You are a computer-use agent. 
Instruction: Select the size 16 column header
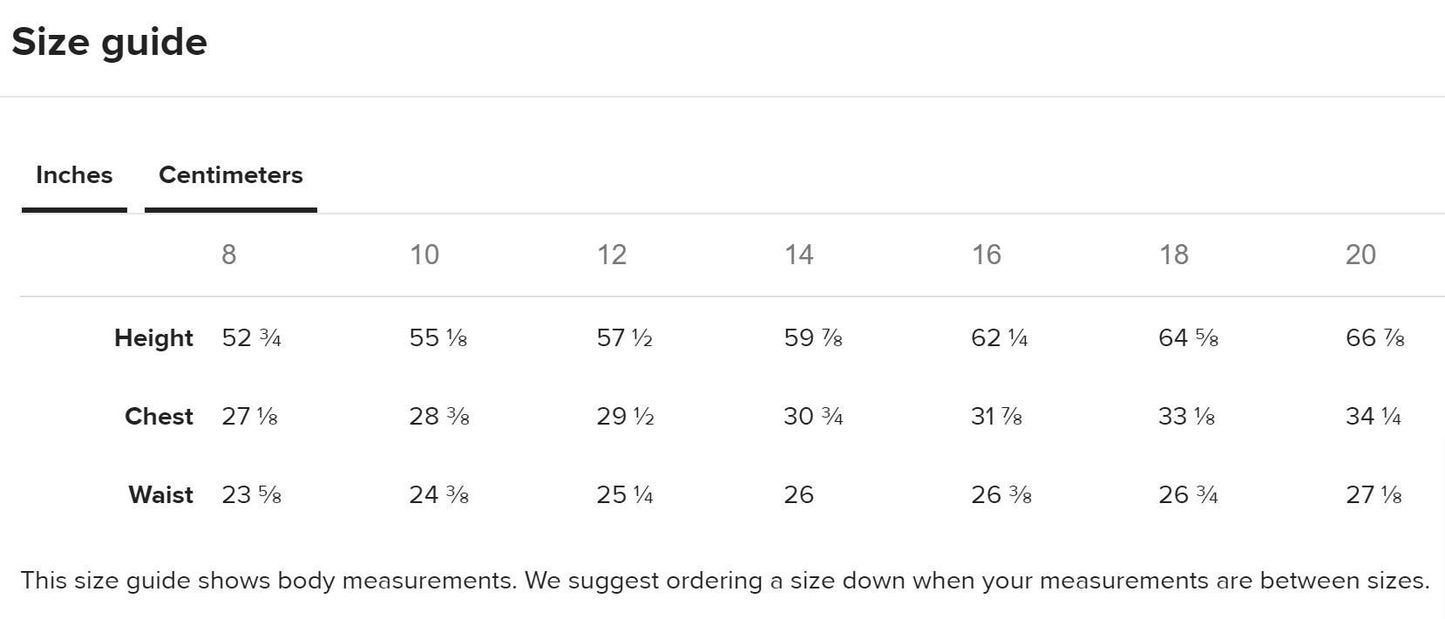tap(986, 255)
